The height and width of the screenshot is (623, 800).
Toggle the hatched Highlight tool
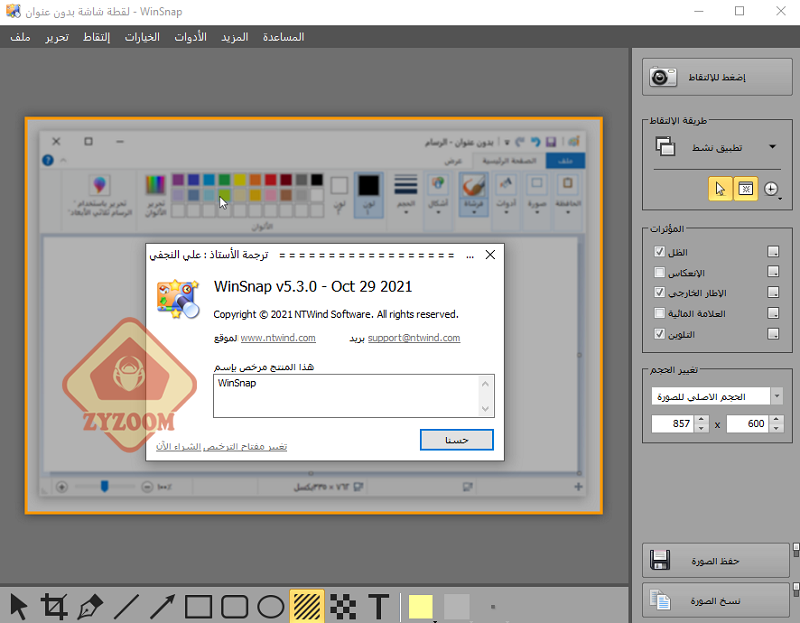(307, 607)
